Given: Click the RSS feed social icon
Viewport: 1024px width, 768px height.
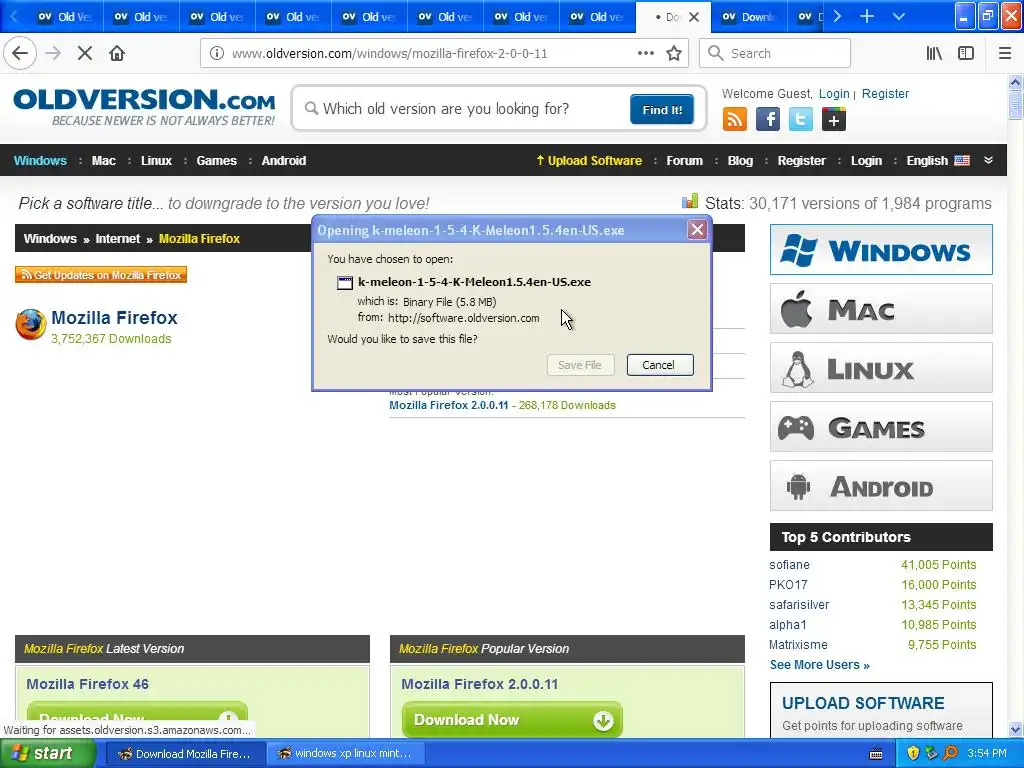Looking at the screenshot, I should pyautogui.click(x=735, y=120).
